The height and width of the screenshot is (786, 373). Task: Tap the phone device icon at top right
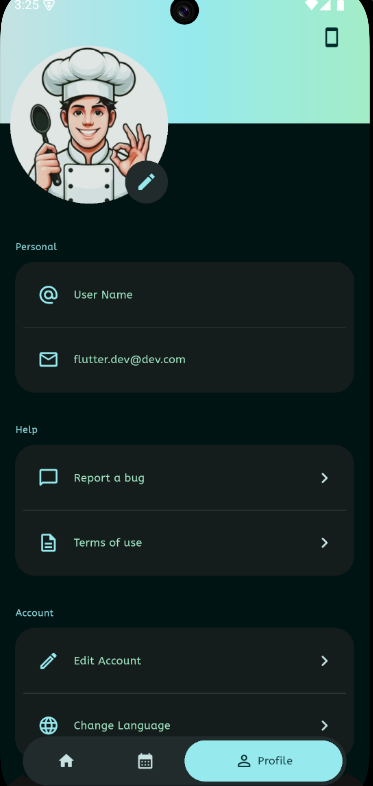(x=331, y=38)
